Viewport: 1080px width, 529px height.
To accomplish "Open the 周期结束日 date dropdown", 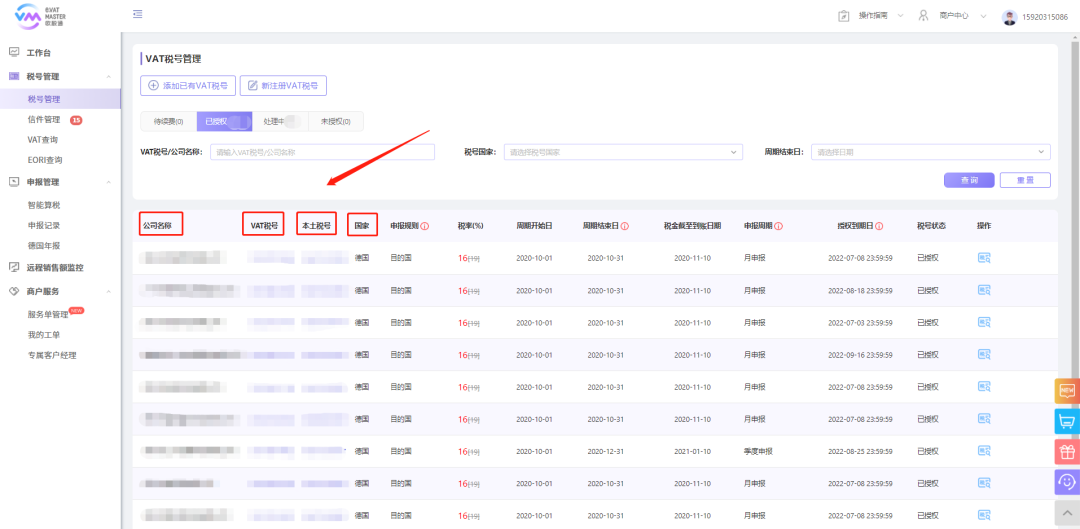I will [x=931, y=152].
